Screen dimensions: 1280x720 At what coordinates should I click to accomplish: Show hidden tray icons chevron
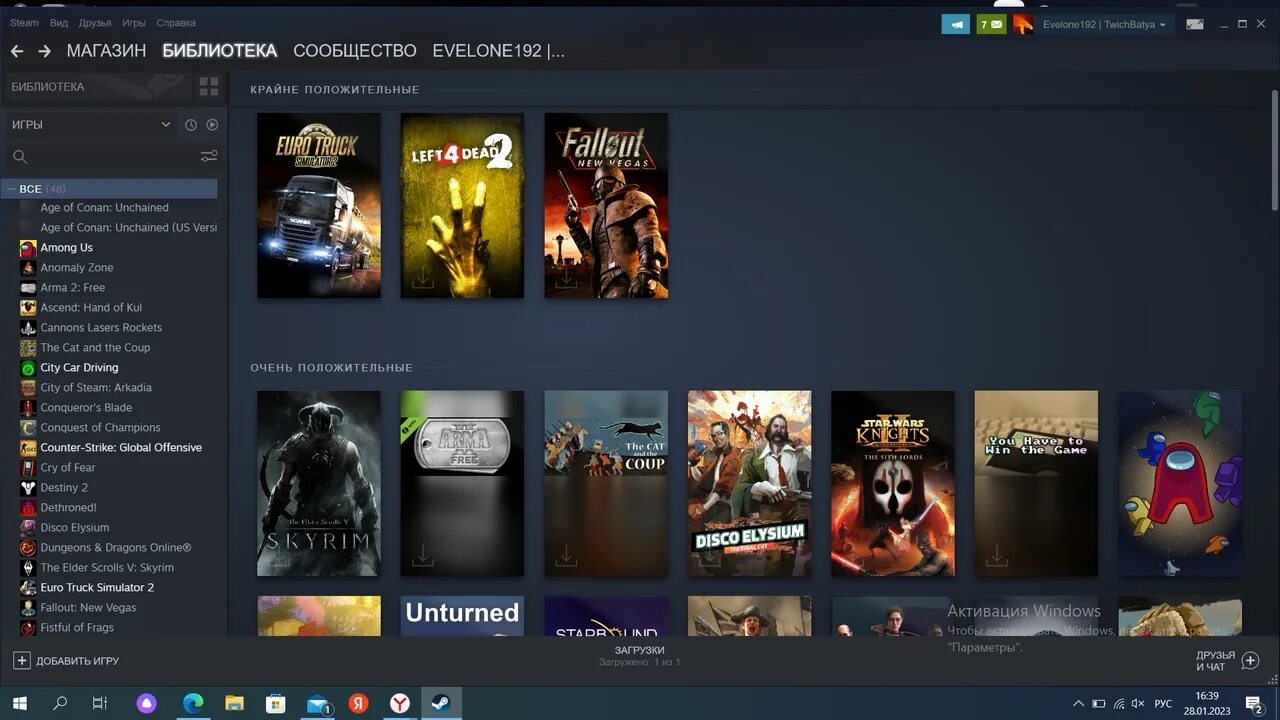point(1078,704)
